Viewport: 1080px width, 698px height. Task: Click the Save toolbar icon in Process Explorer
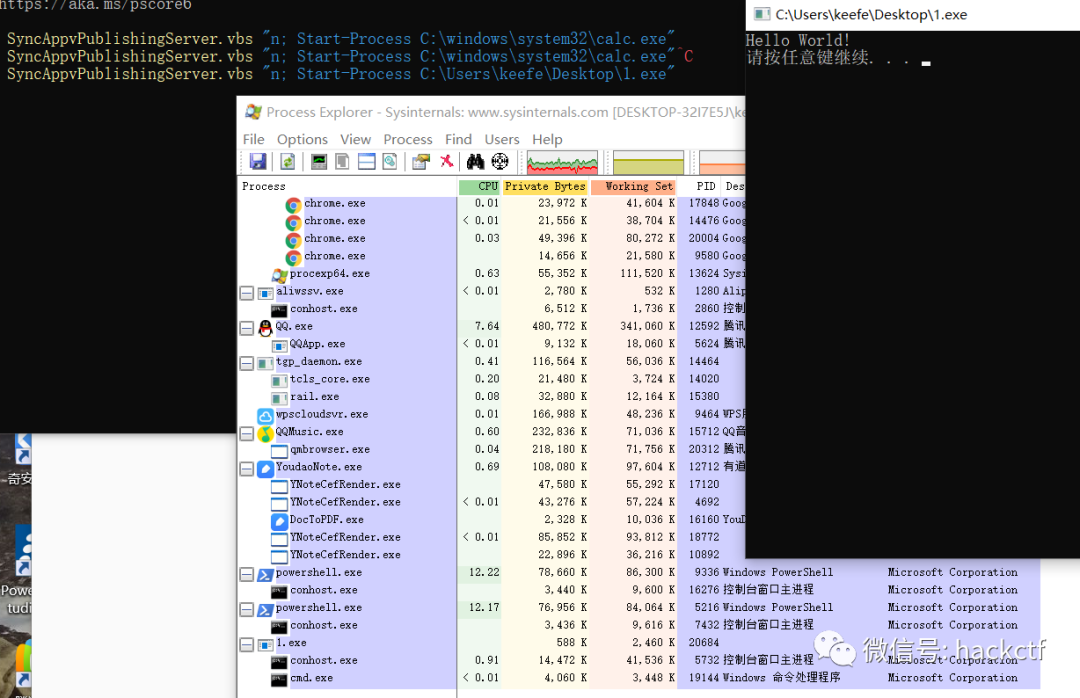(258, 162)
